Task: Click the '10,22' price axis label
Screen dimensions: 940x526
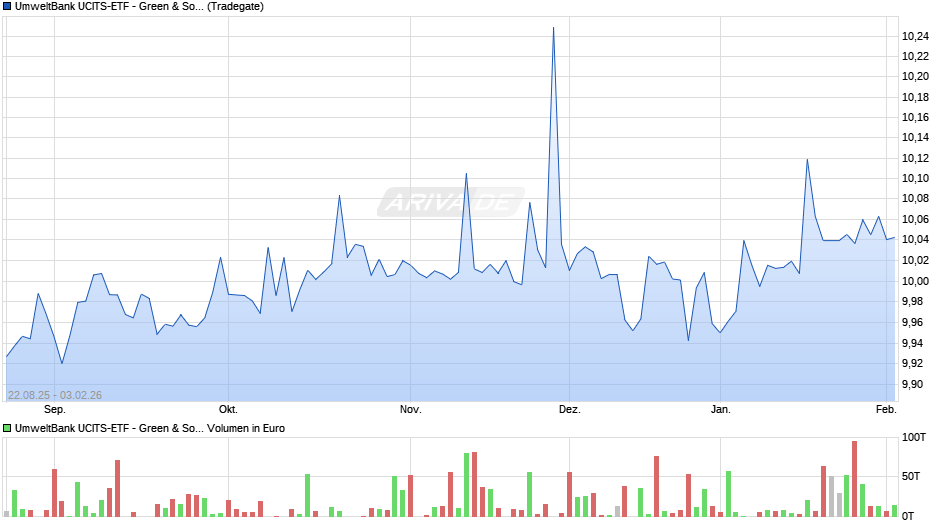Action: coord(915,56)
